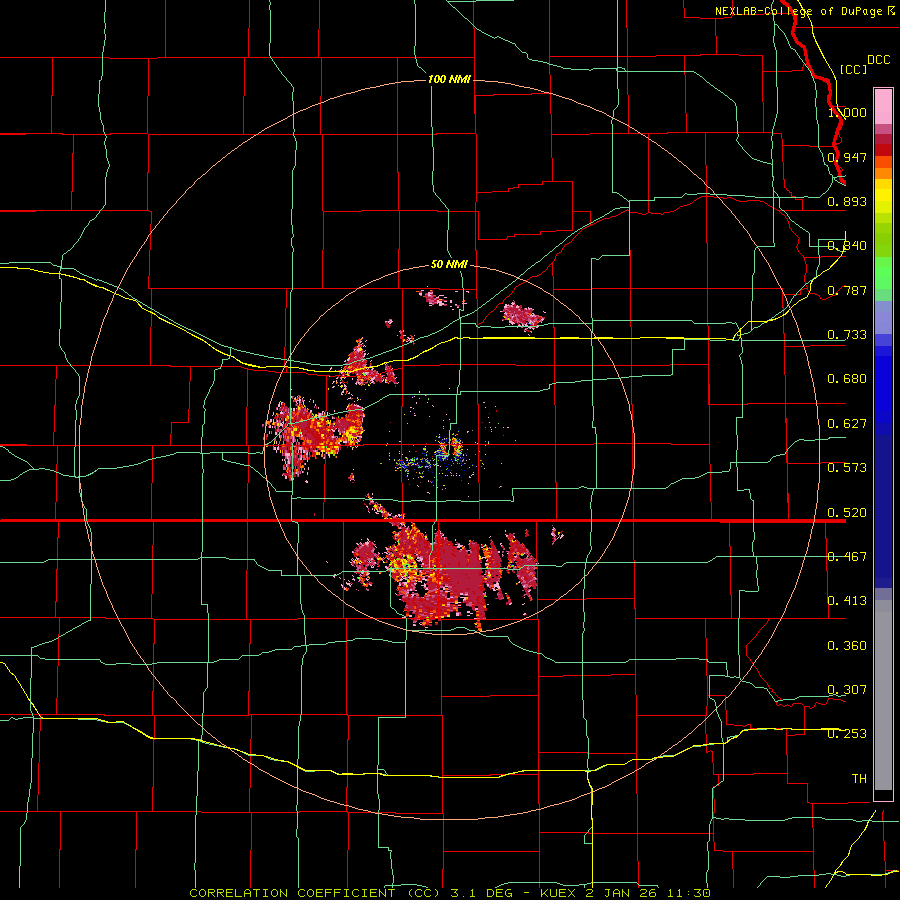Screen dimensions: 900x900
Task: Pick the light pink top segment of color bar
Action: [x=883, y=106]
